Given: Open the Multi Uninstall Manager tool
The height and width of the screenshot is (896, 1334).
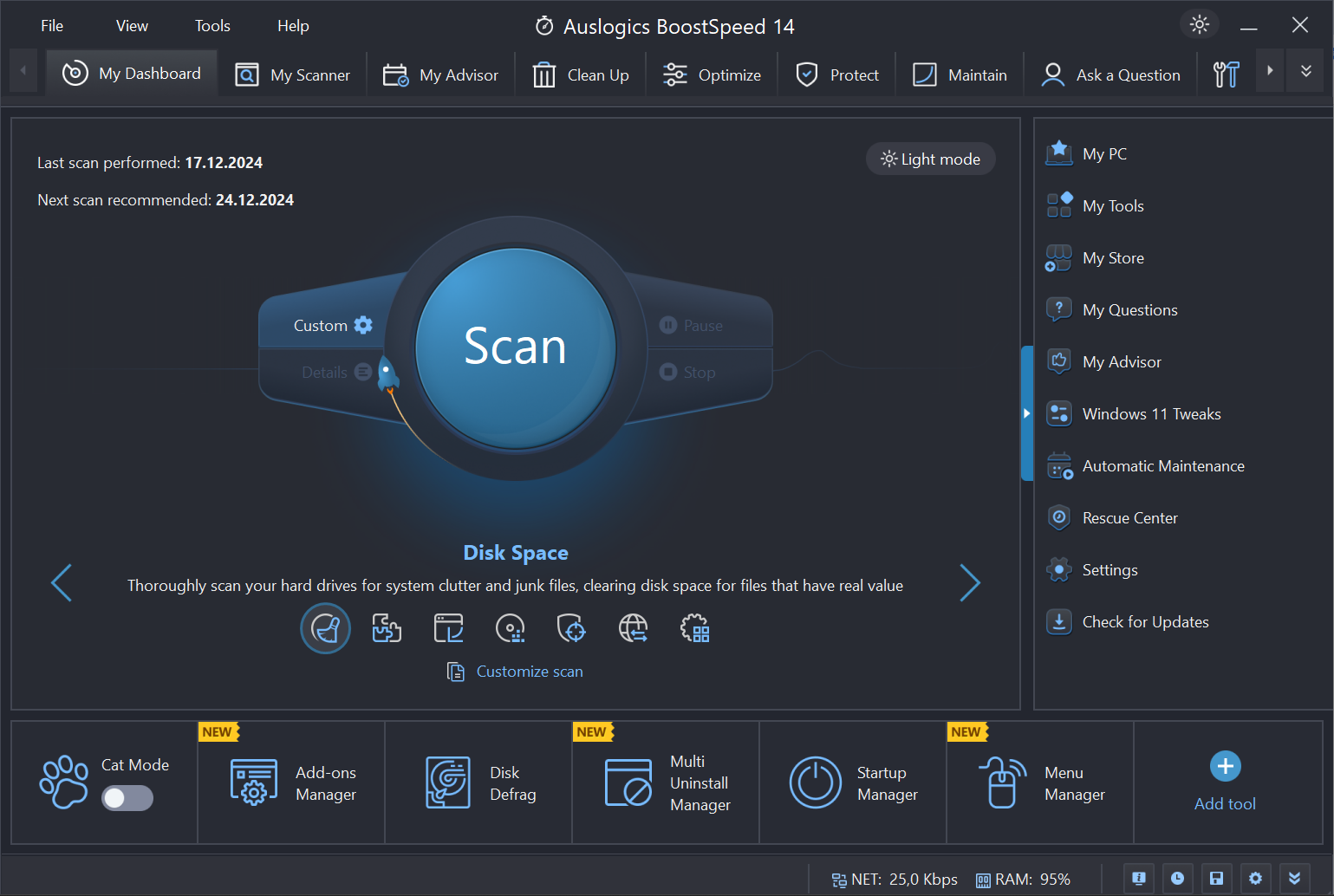Looking at the screenshot, I should click(666, 782).
